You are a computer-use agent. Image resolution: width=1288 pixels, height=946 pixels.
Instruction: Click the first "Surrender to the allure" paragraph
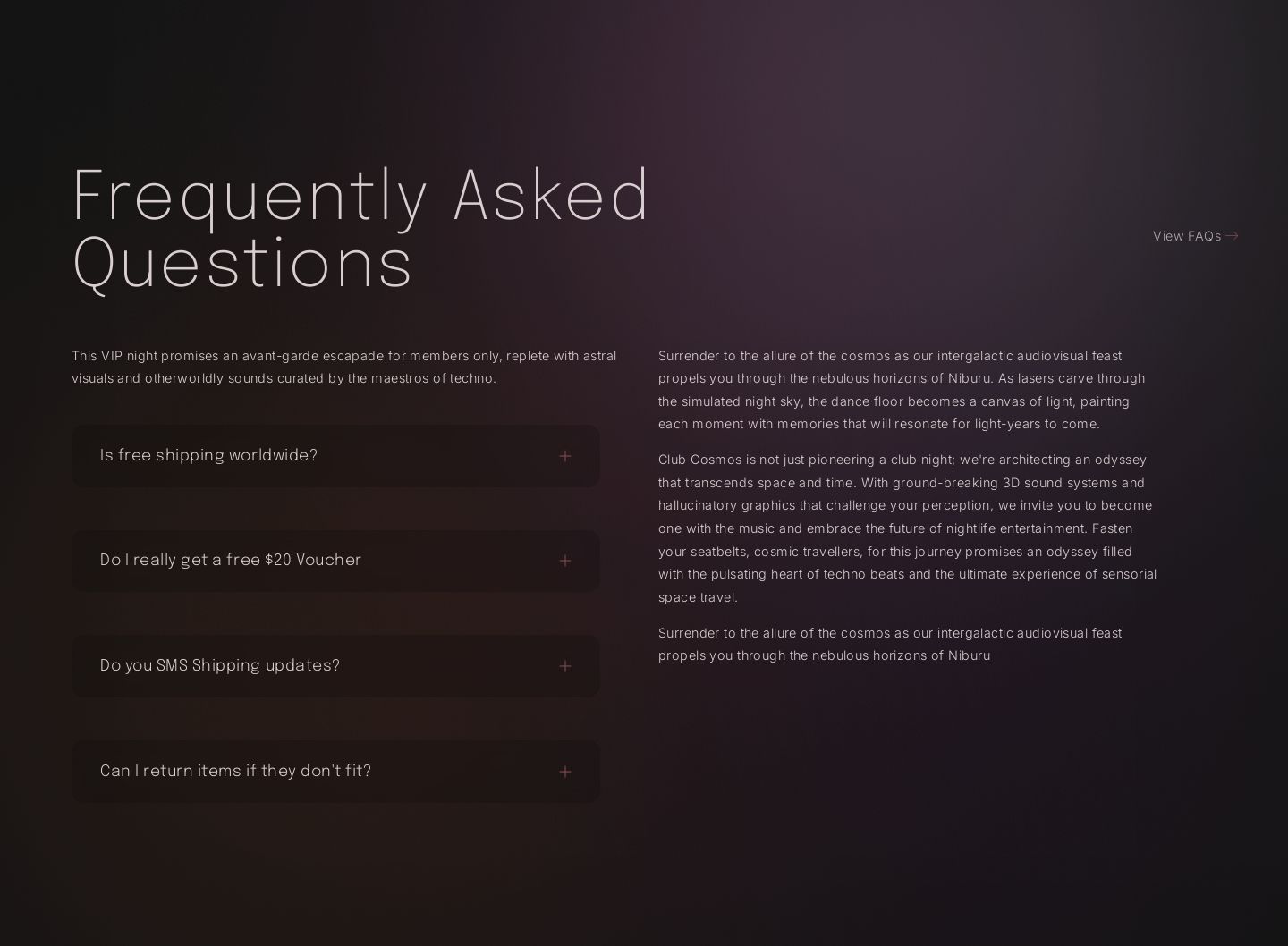click(902, 390)
